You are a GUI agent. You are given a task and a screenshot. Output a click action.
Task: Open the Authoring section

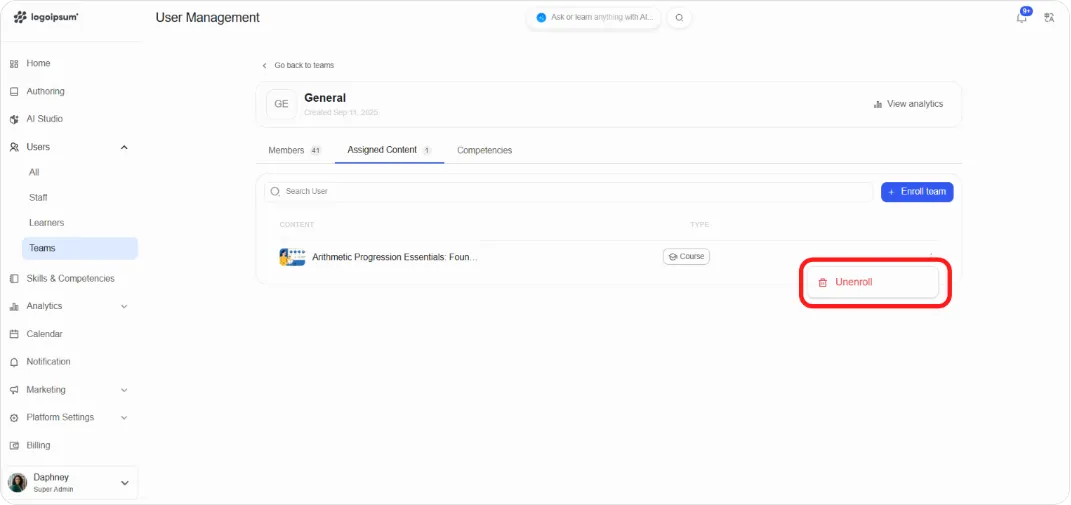click(45, 91)
